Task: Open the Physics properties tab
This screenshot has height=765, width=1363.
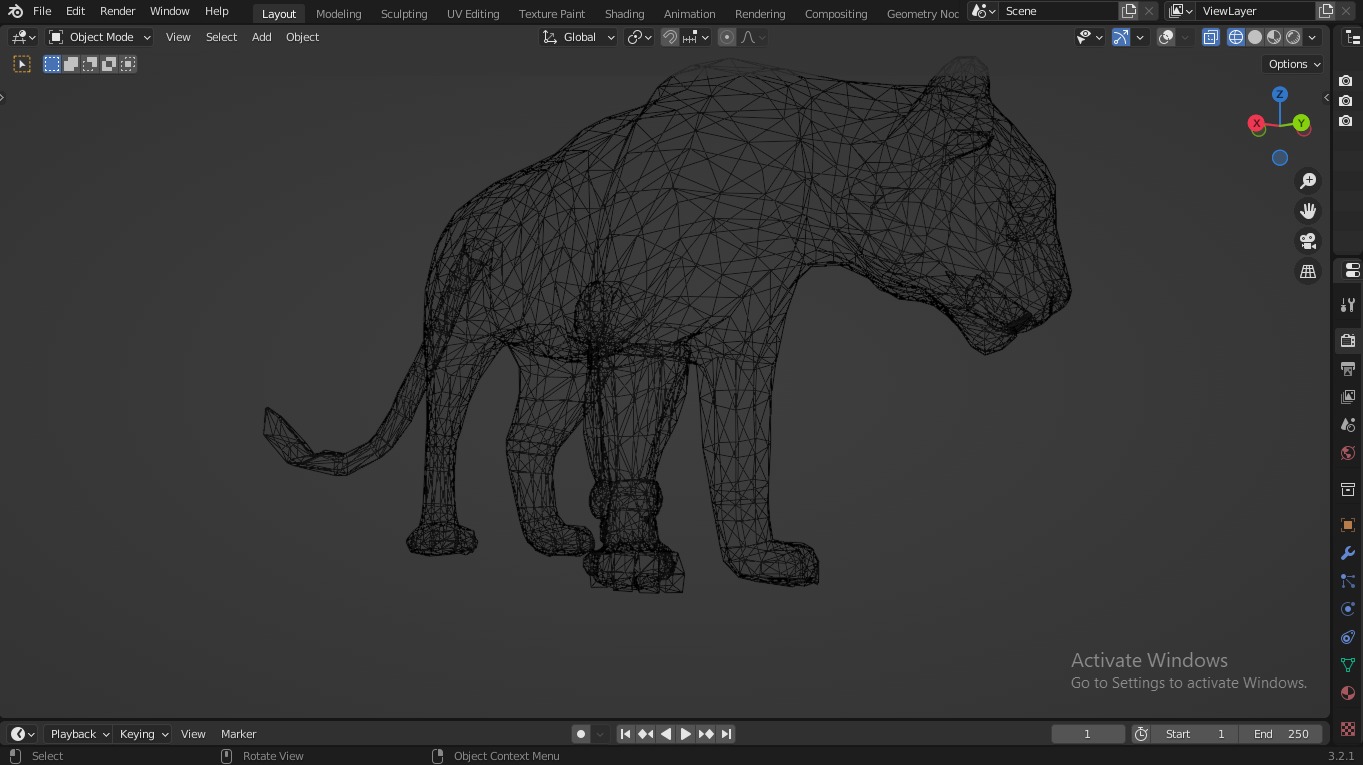Action: [1348, 609]
